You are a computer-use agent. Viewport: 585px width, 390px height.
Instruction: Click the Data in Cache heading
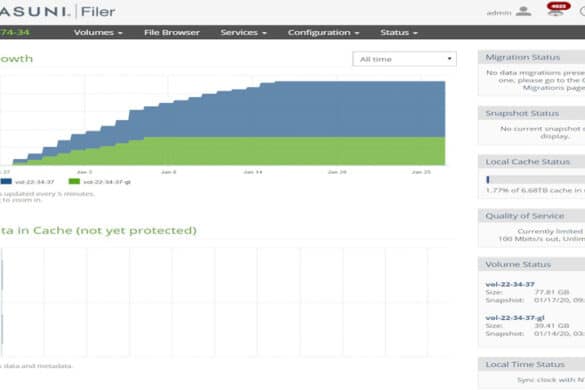(x=98, y=230)
